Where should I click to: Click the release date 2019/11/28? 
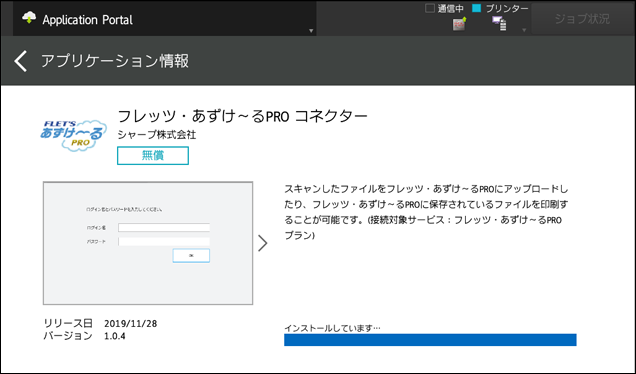coord(131,323)
